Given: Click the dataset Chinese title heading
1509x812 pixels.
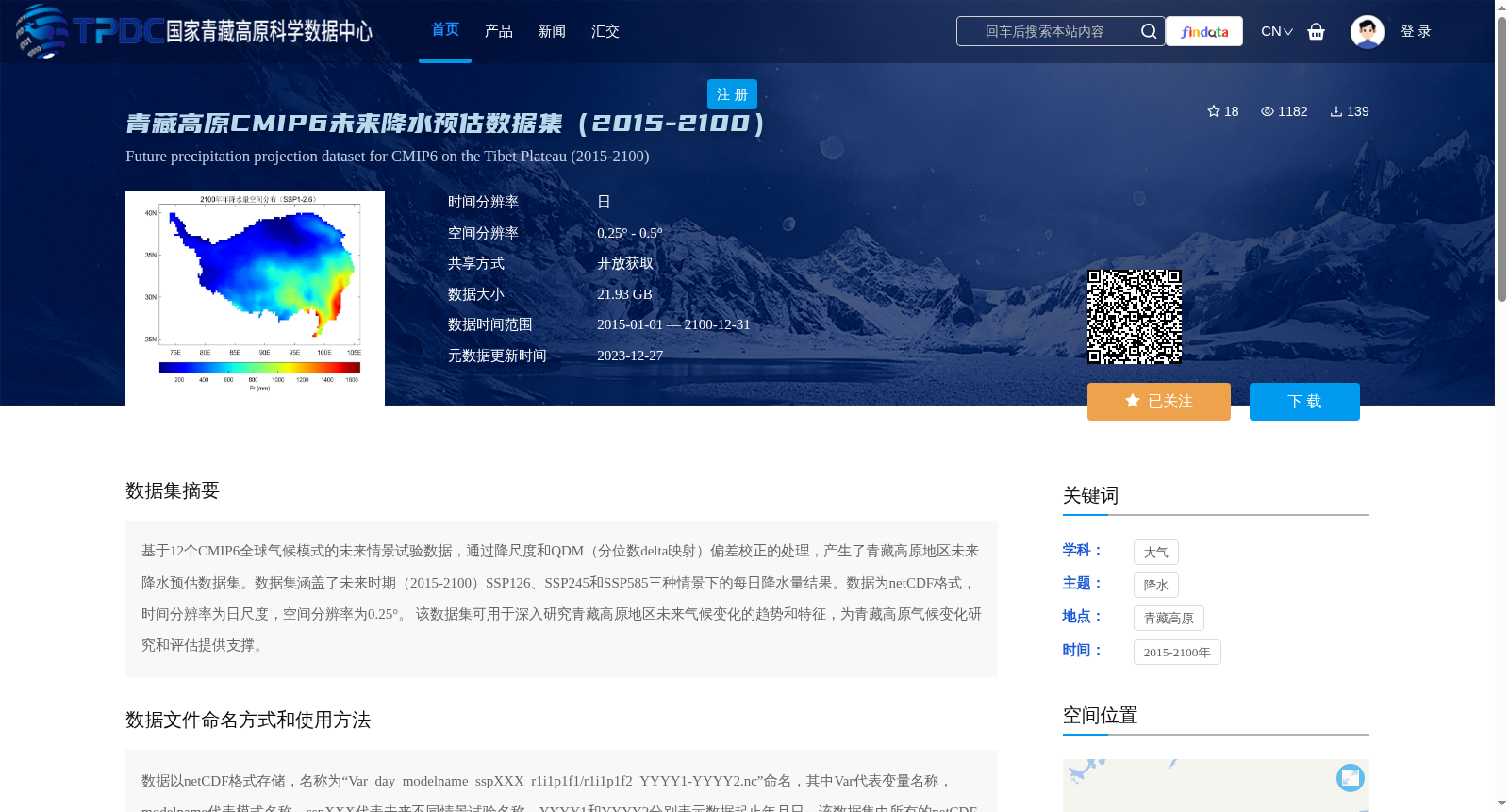Looking at the screenshot, I should 444,123.
